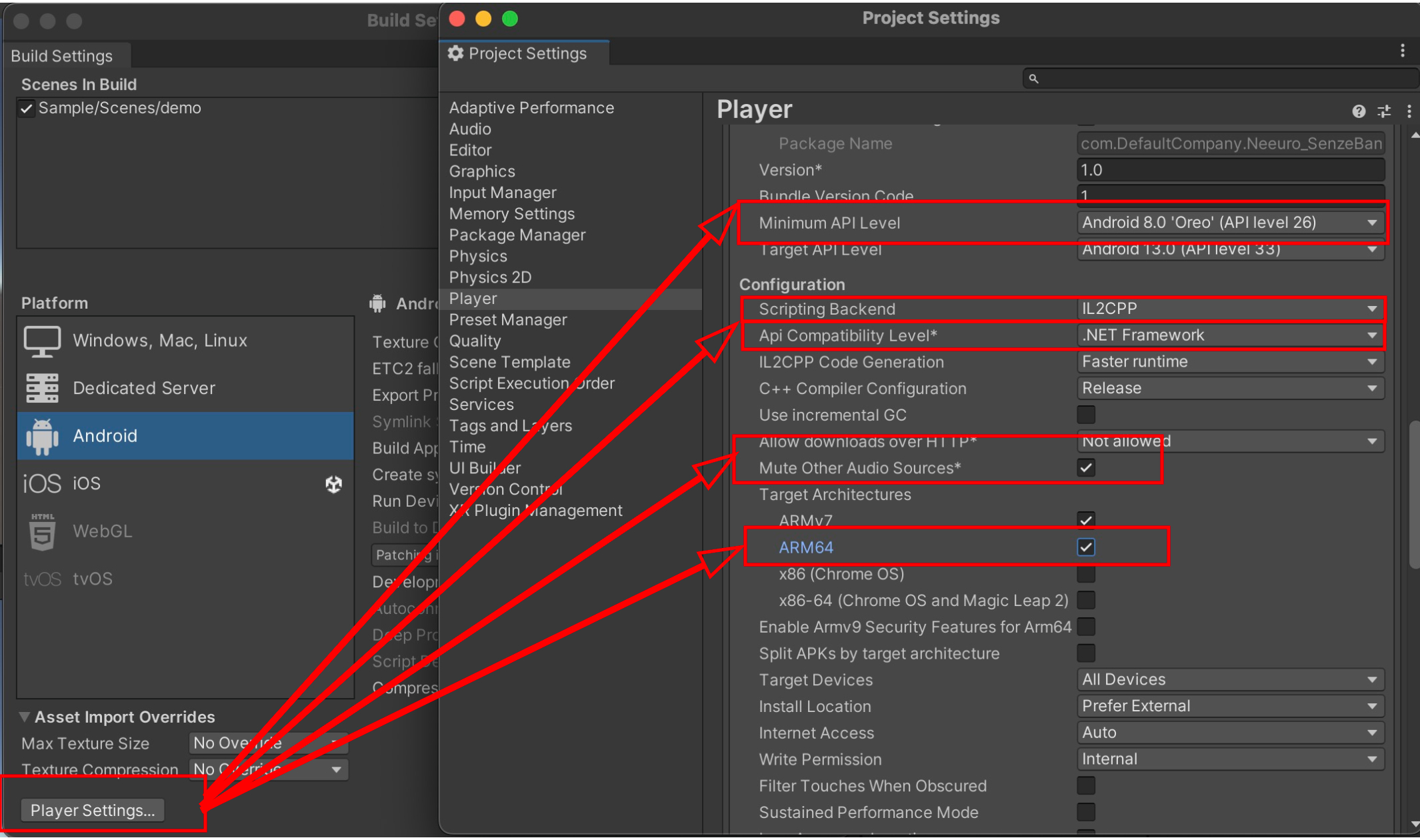This screenshot has width=1420, height=840.
Task: Select the Dedicated Server platform icon
Action: [x=42, y=387]
